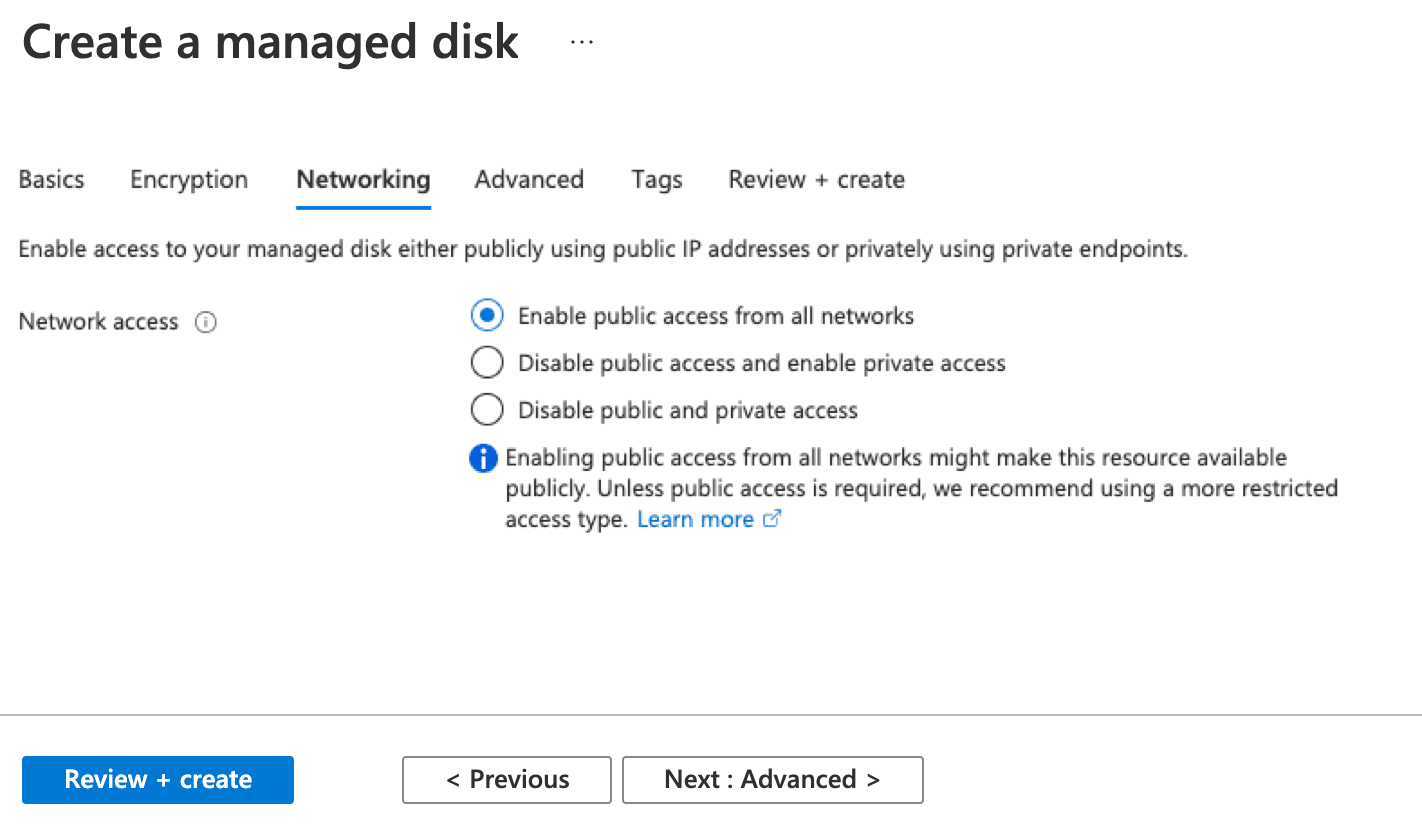This screenshot has height=824, width=1422.
Task: Open the Encryption tab
Action: pos(188,179)
